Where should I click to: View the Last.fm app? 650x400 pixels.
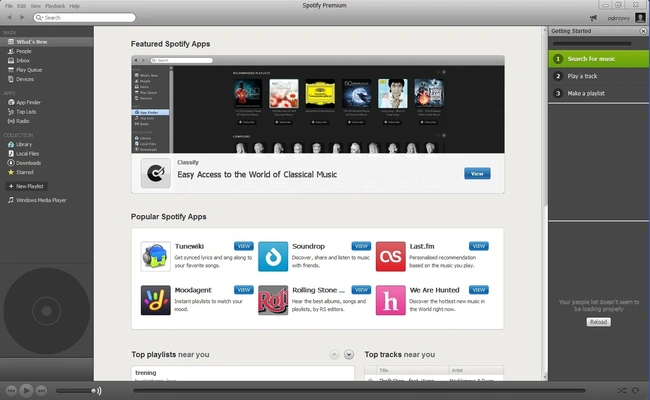[x=479, y=246]
